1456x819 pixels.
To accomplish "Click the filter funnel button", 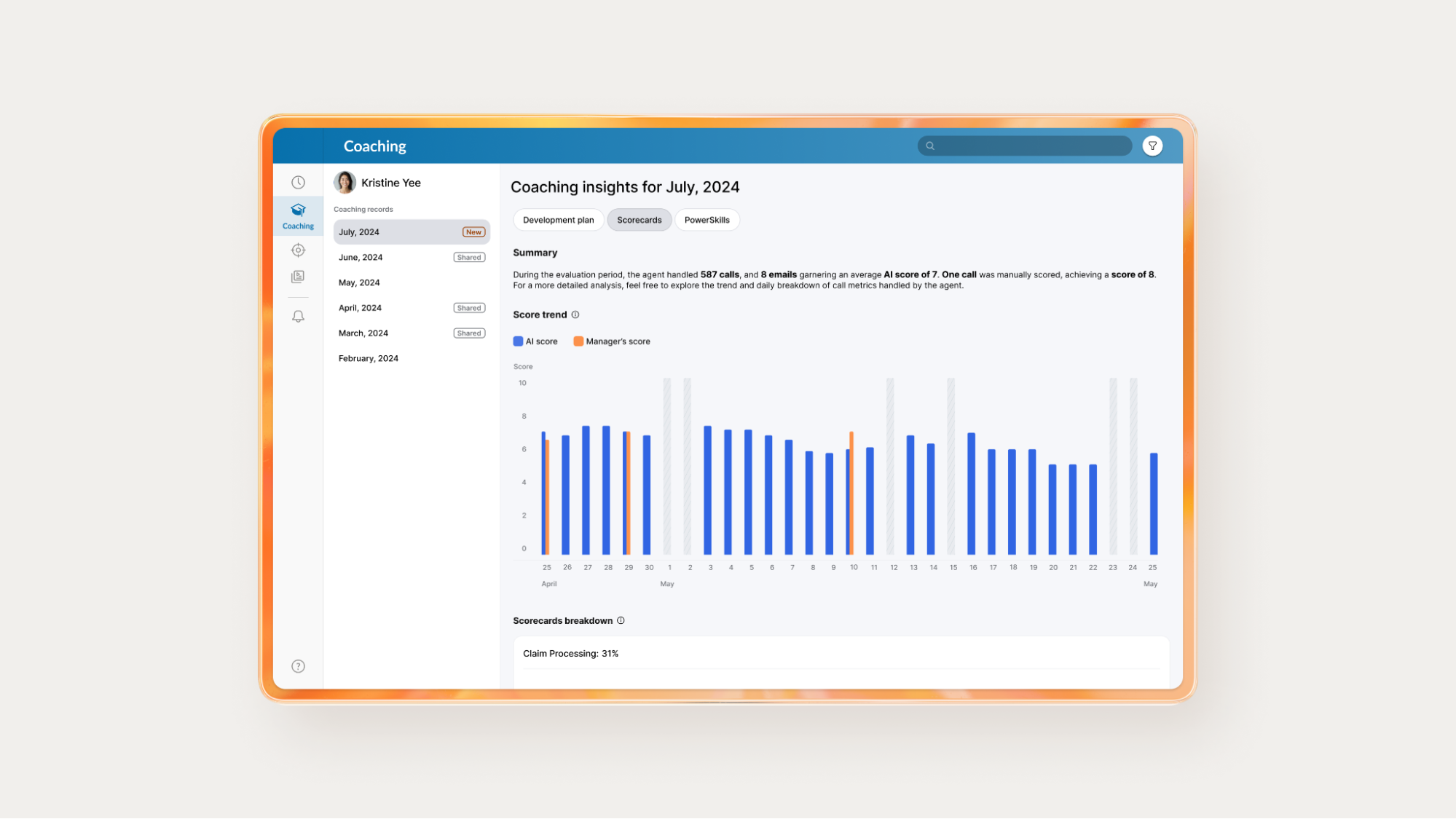I will (x=1152, y=146).
